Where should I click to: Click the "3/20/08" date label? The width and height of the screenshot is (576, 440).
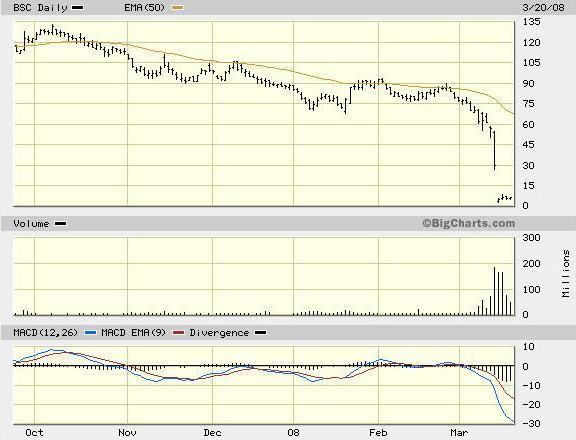543,8
